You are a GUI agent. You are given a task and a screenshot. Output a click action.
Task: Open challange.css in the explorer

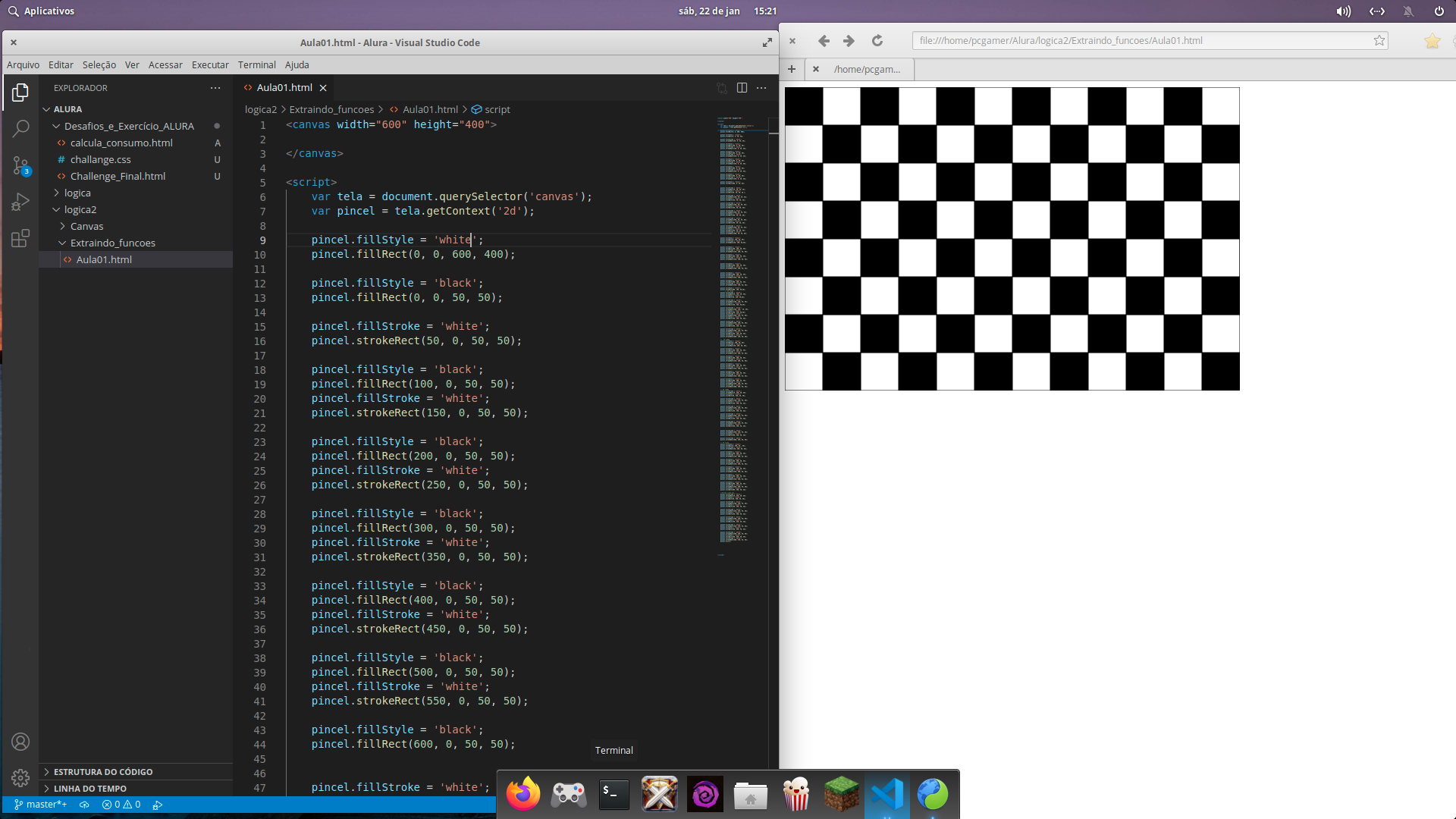pos(100,159)
